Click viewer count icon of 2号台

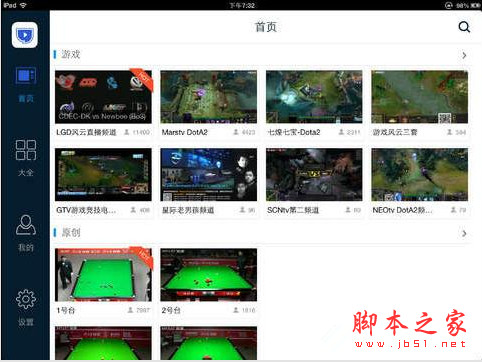click(236, 310)
